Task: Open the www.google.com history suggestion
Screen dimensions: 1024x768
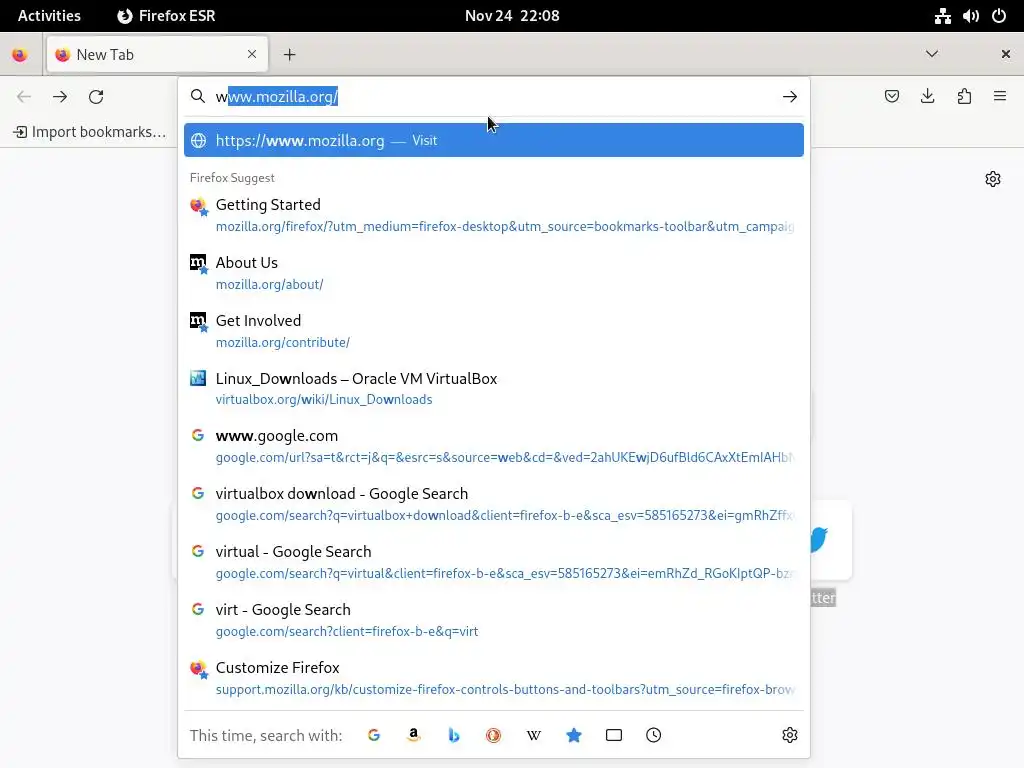Action: click(x=494, y=446)
